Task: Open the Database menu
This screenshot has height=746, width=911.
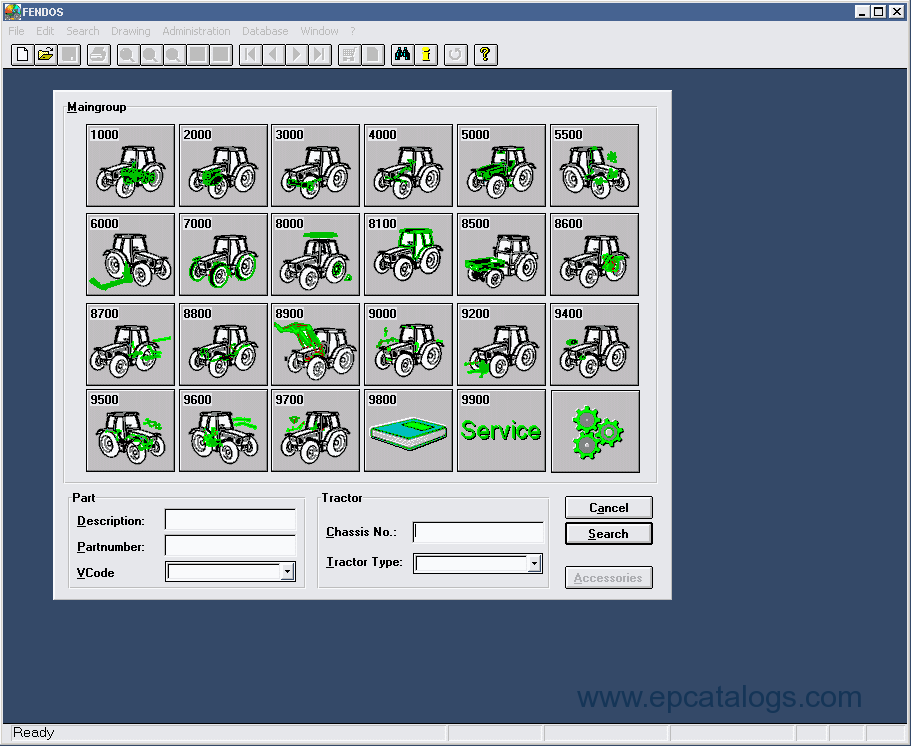Action: tap(265, 31)
